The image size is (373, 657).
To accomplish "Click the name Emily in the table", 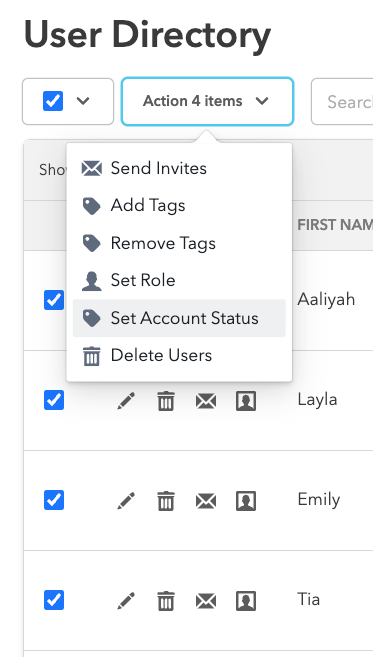I will 319,500.
